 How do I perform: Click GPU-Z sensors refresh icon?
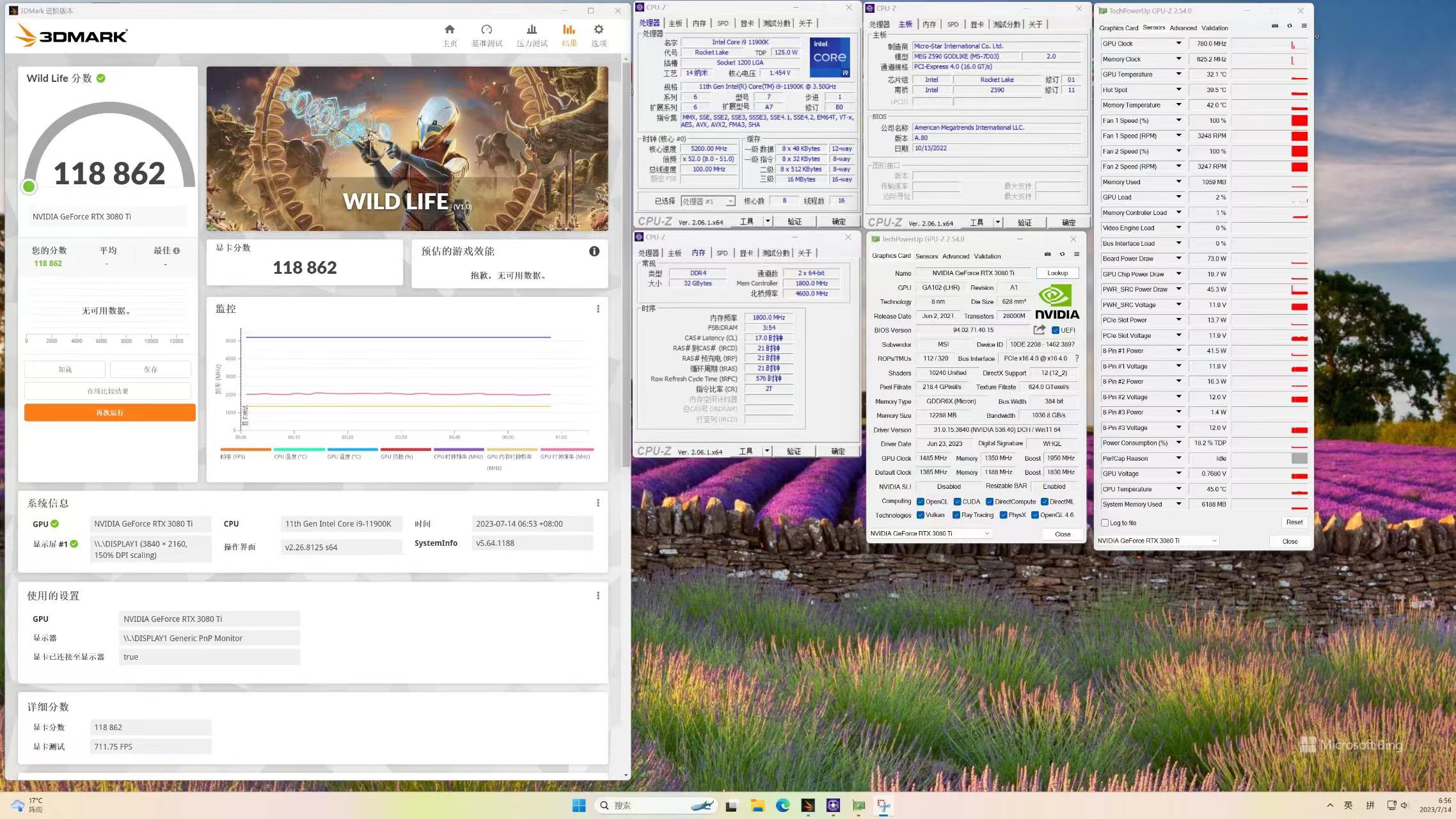[x=1290, y=26]
